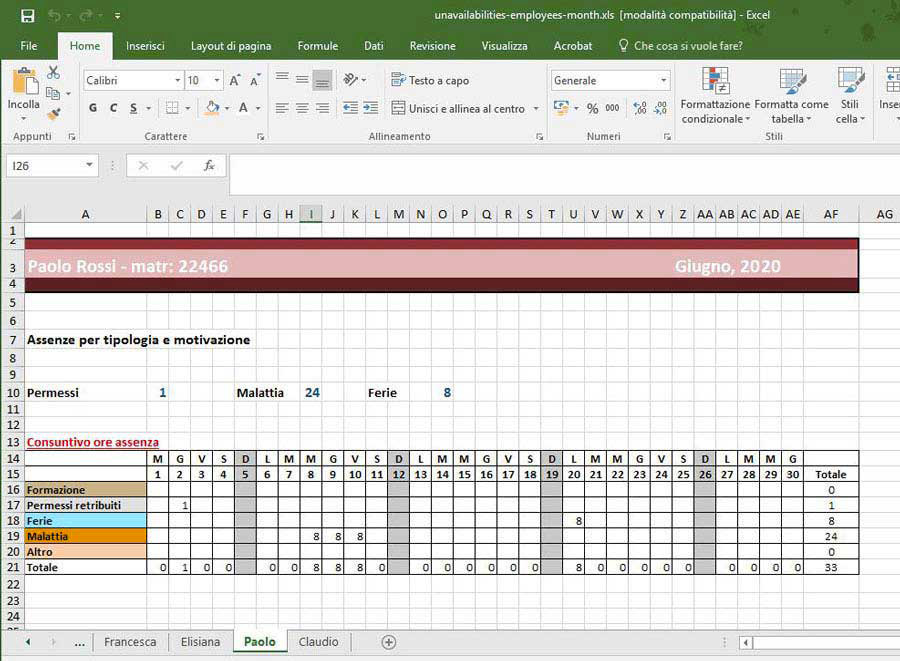Open the merge options dropdown arrow
Image resolution: width=900 pixels, height=661 pixels.
pyautogui.click(x=536, y=108)
